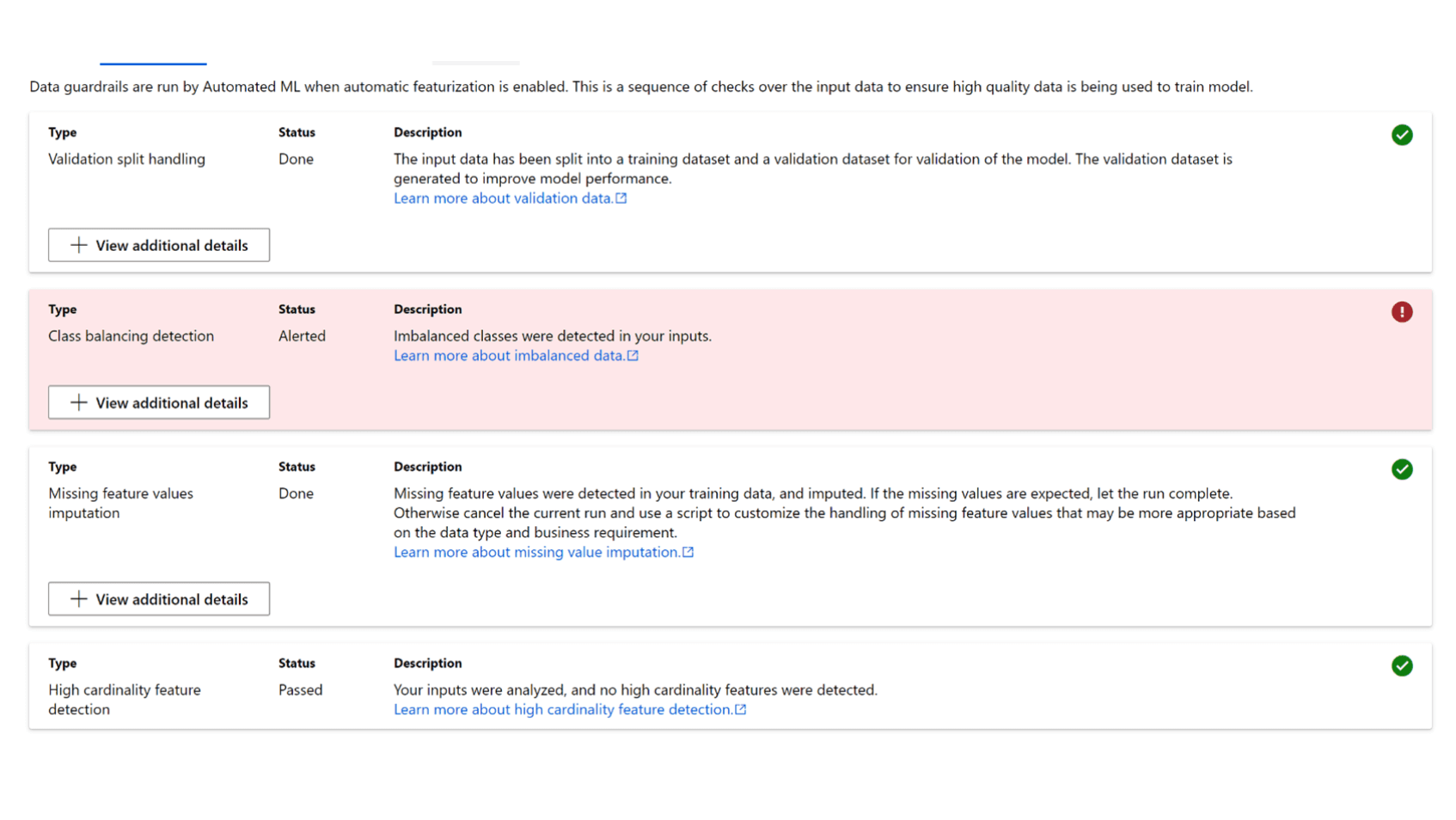Screen dimensions: 1456x820
Task: Click the green checkmark on Missing feature values row
Action: pyautogui.click(x=1401, y=469)
